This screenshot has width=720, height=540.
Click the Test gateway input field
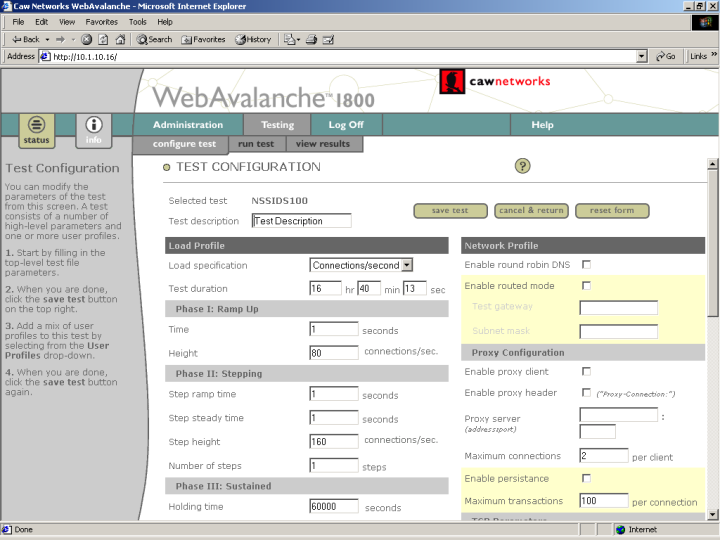(619, 307)
